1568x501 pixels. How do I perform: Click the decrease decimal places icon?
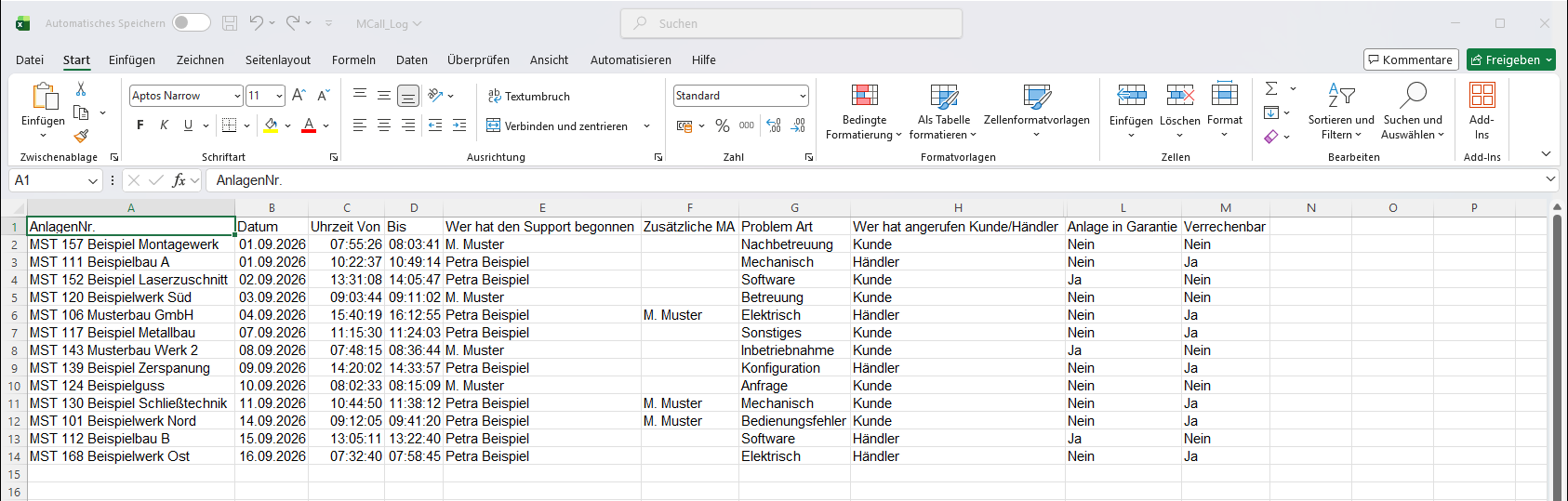click(x=798, y=125)
